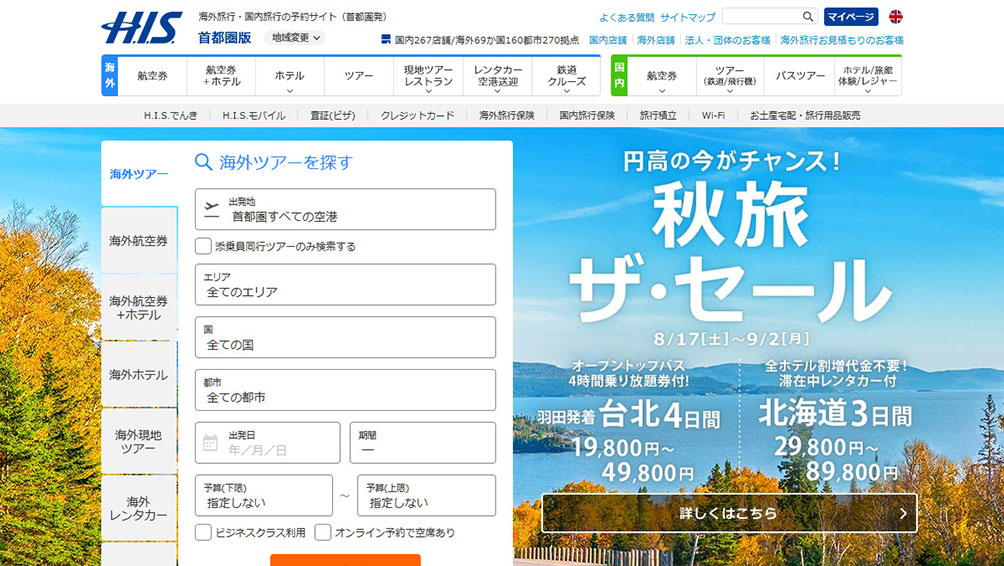Expand 鉄道 クルーズ menu
Image resolution: width=1004 pixels, height=566 pixels.
click(x=567, y=76)
